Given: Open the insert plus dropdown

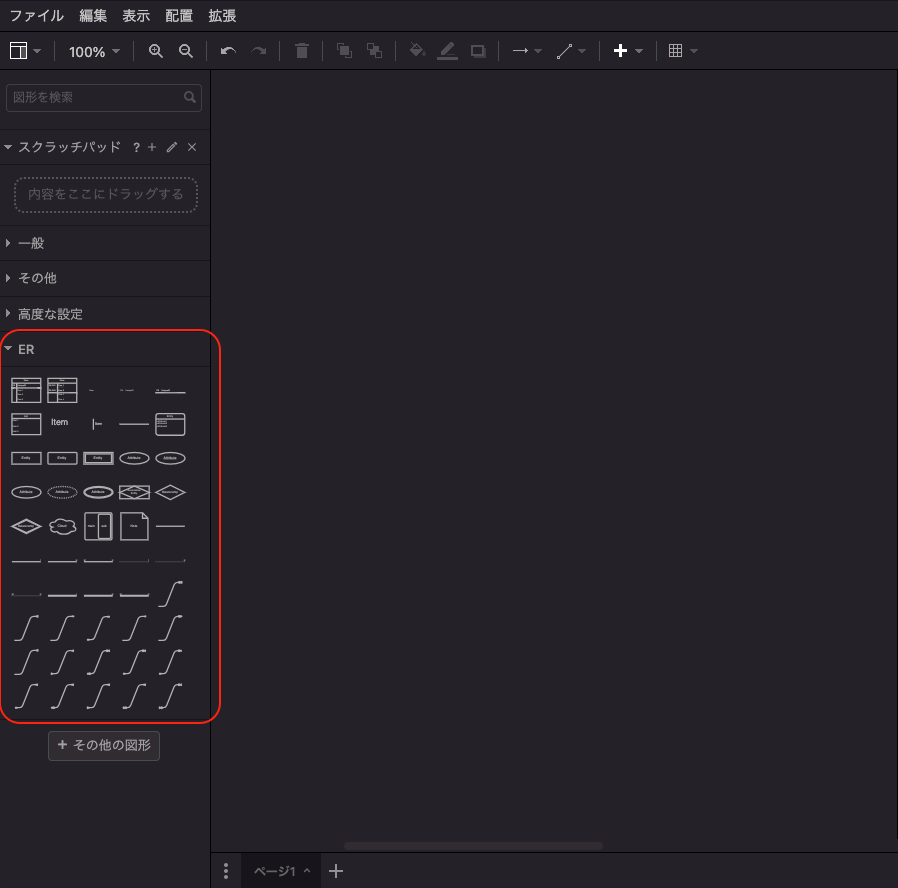Looking at the screenshot, I should pos(628,51).
